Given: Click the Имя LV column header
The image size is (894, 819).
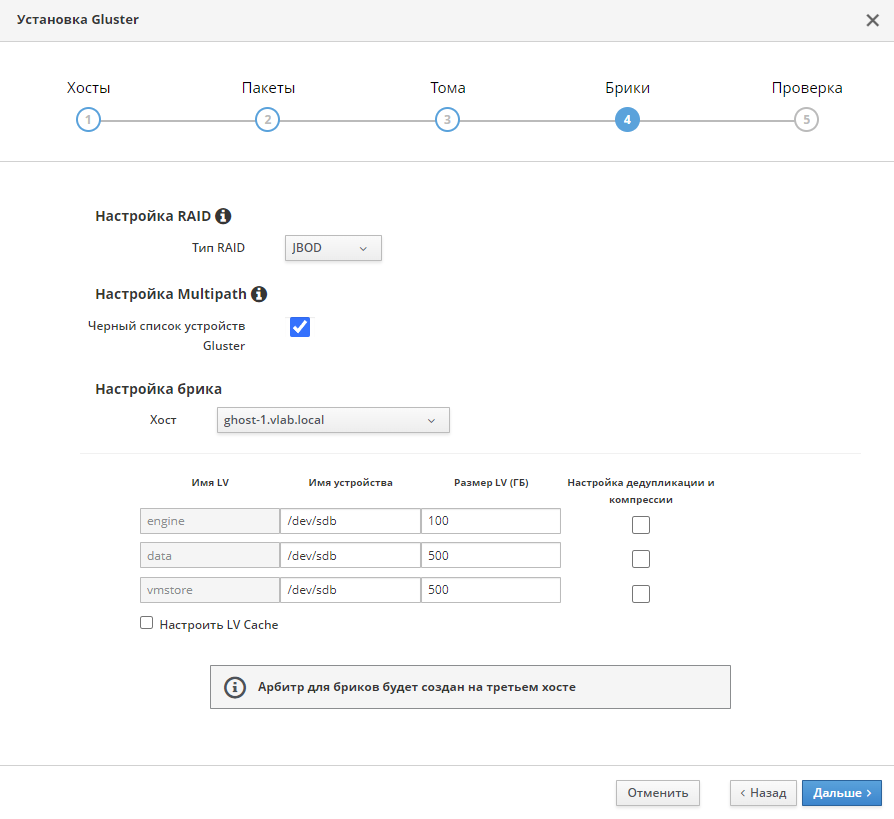Looking at the screenshot, I should [x=210, y=483].
